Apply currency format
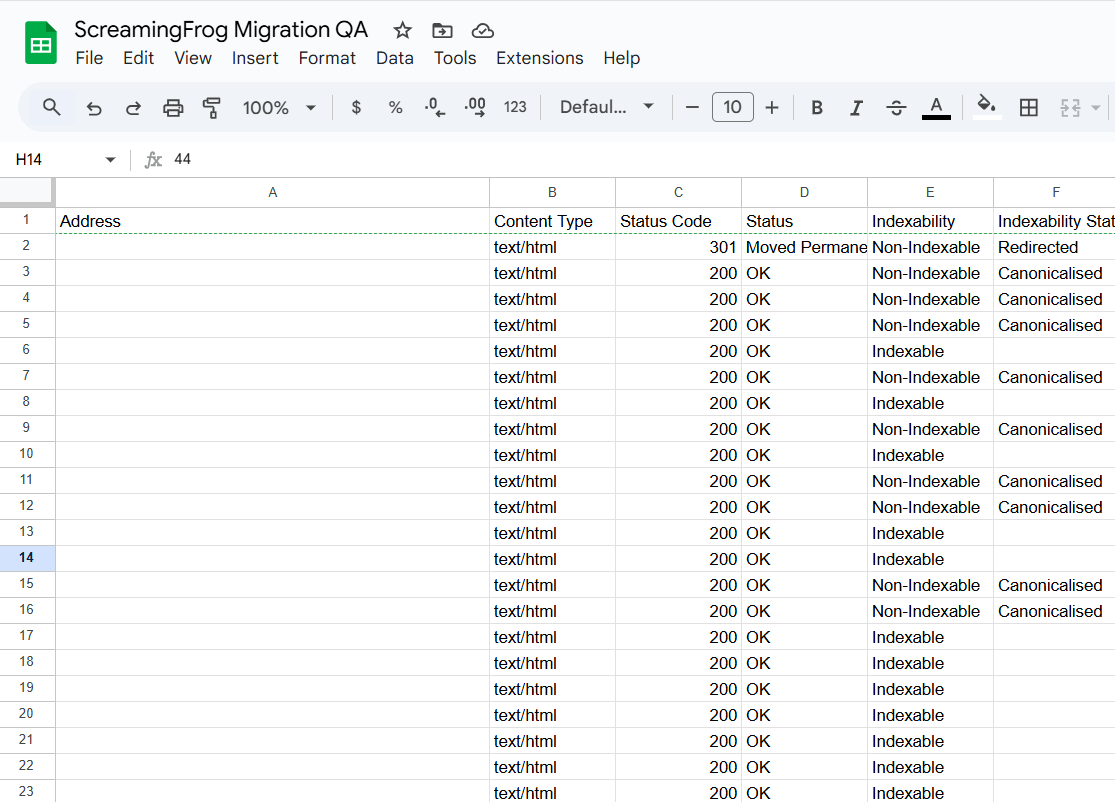1115x802 pixels. coord(356,107)
